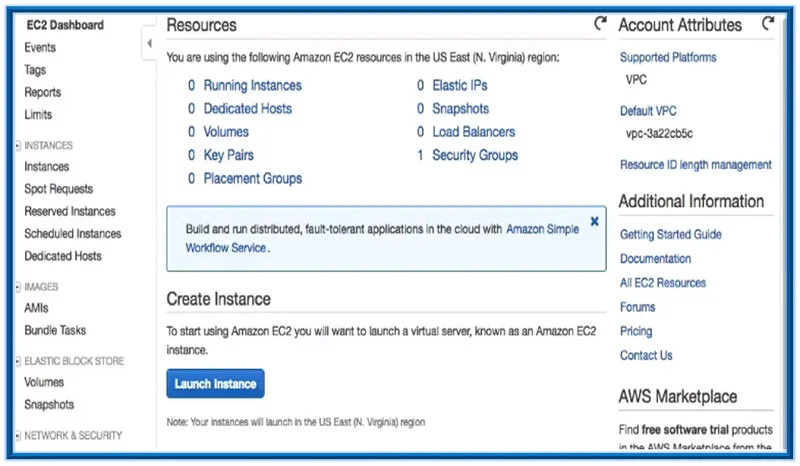Image resolution: width=800 pixels, height=466 pixels.
Task: Open the Security Groups resource link
Action: [x=475, y=156]
